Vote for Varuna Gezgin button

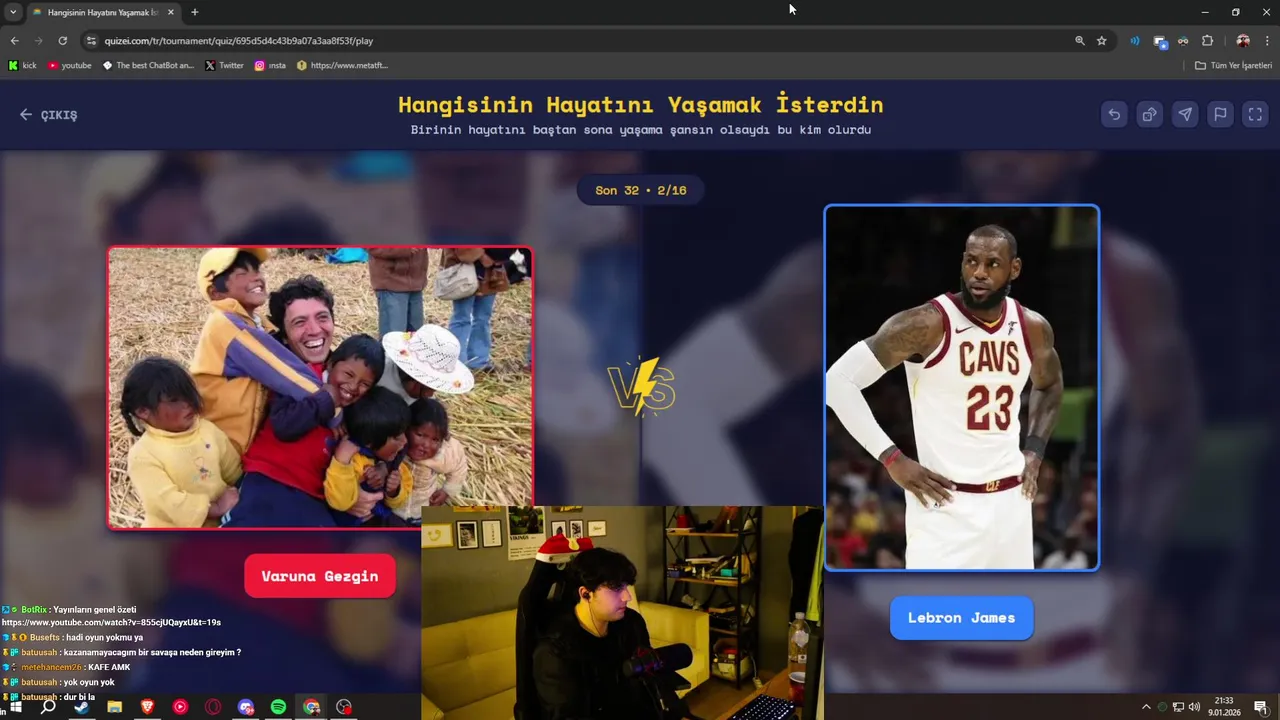coord(320,576)
